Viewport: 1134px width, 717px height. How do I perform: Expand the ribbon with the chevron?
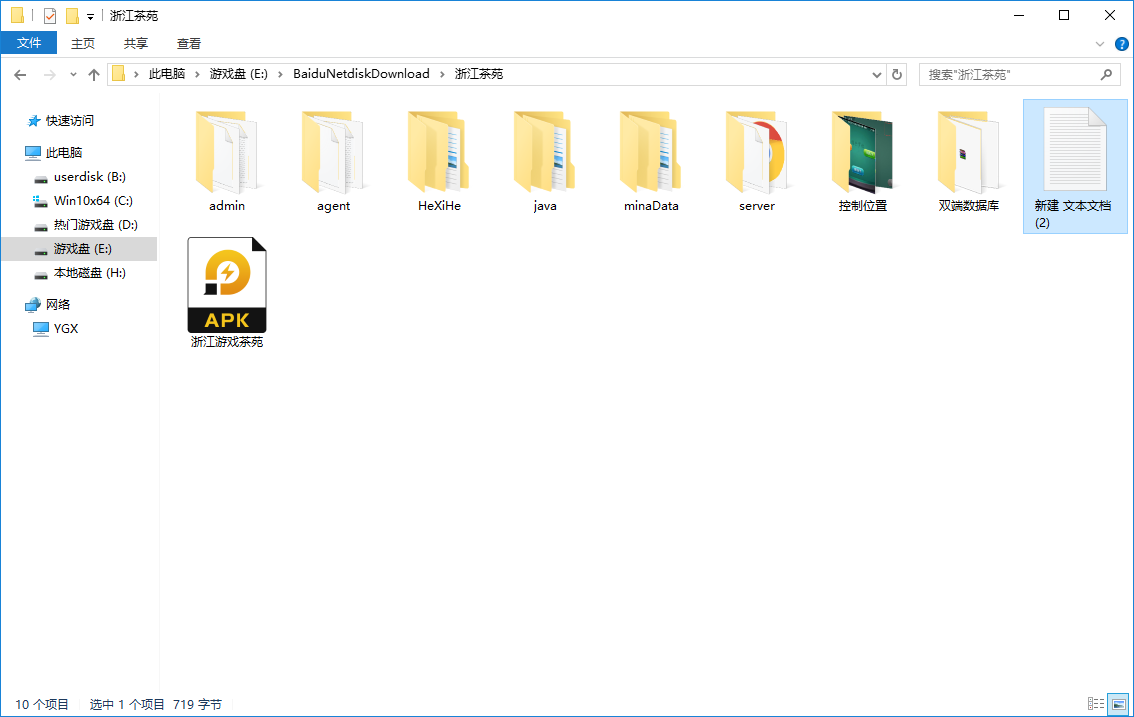1100,44
